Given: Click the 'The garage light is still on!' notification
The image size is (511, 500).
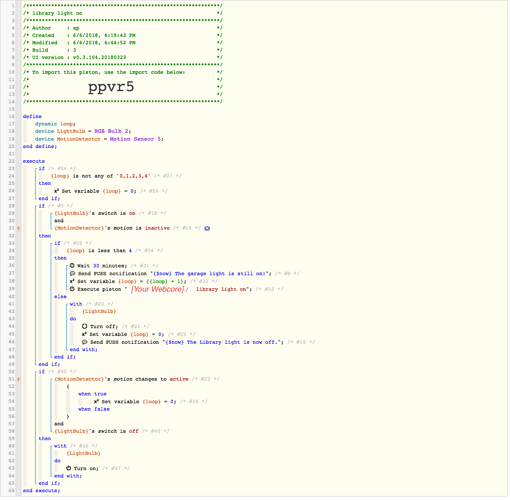Looking at the screenshot, I should [x=171, y=275].
